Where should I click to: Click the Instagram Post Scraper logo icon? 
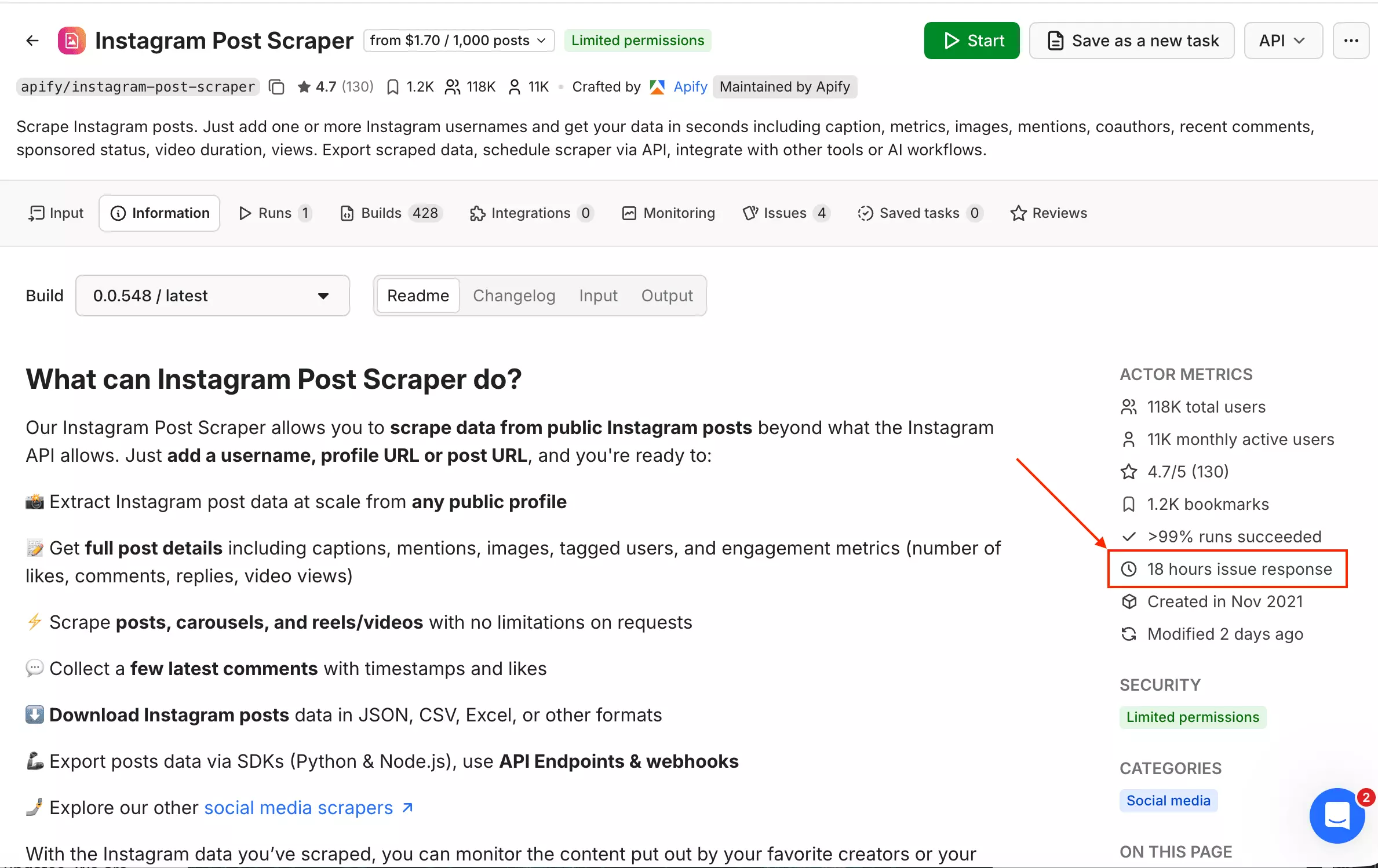[x=72, y=41]
